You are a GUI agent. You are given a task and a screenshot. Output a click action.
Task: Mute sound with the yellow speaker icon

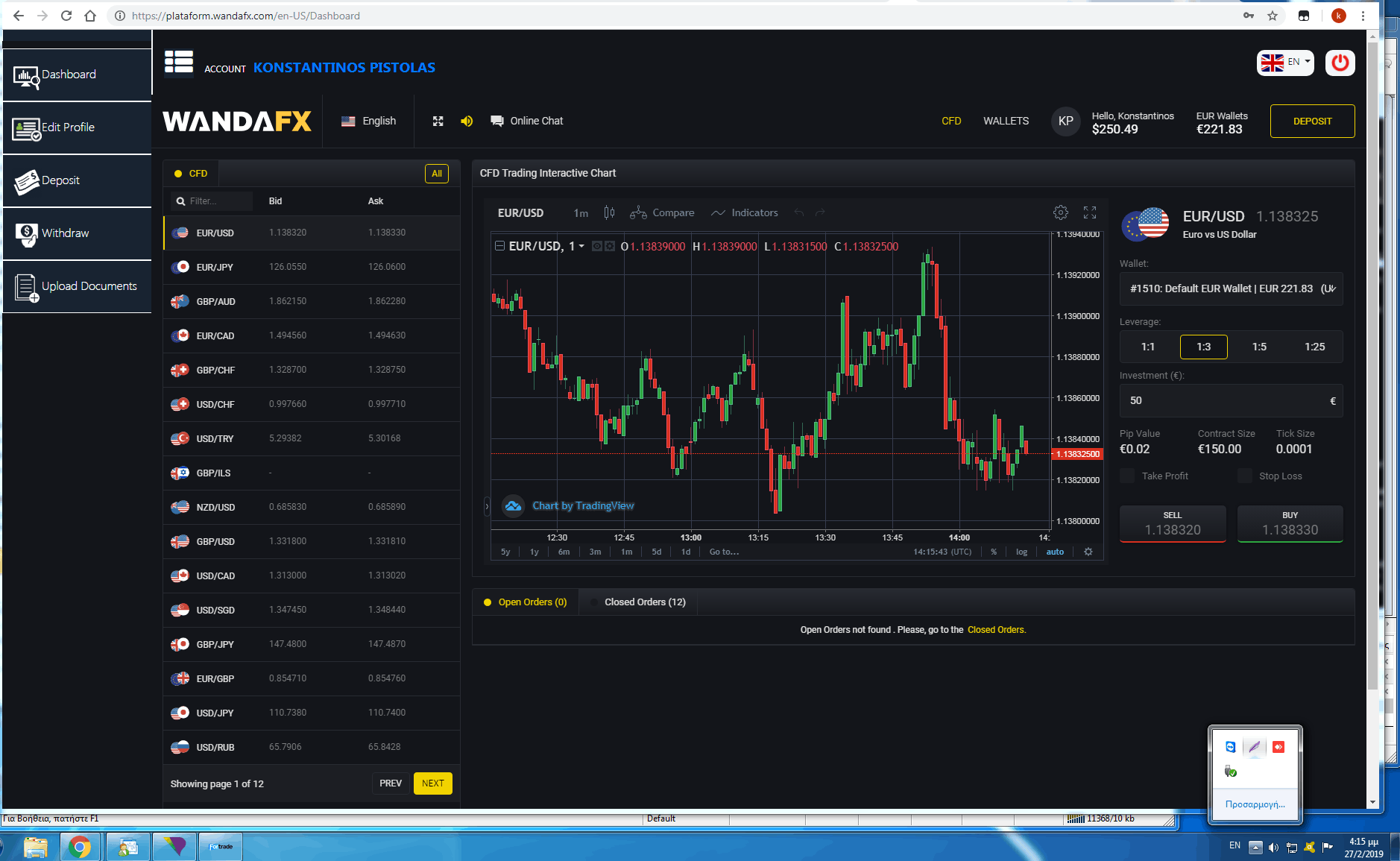click(x=467, y=122)
